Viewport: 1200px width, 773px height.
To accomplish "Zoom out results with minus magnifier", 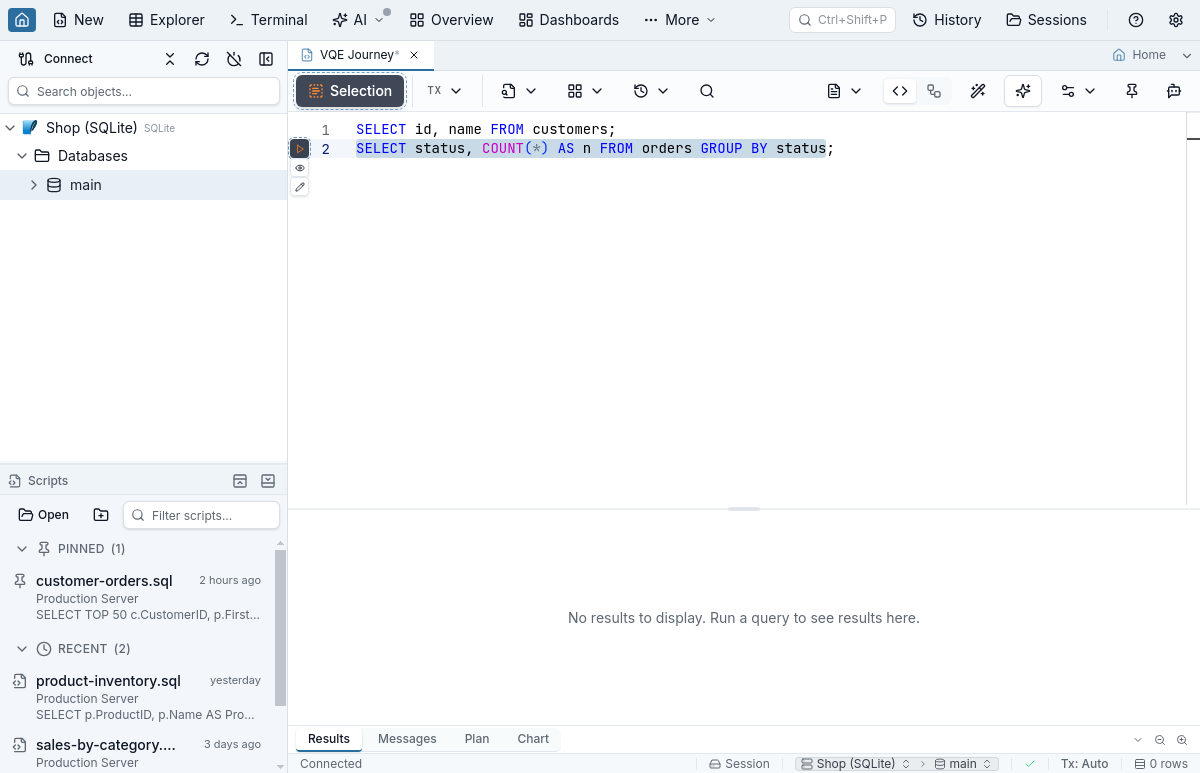I will click(x=1160, y=740).
